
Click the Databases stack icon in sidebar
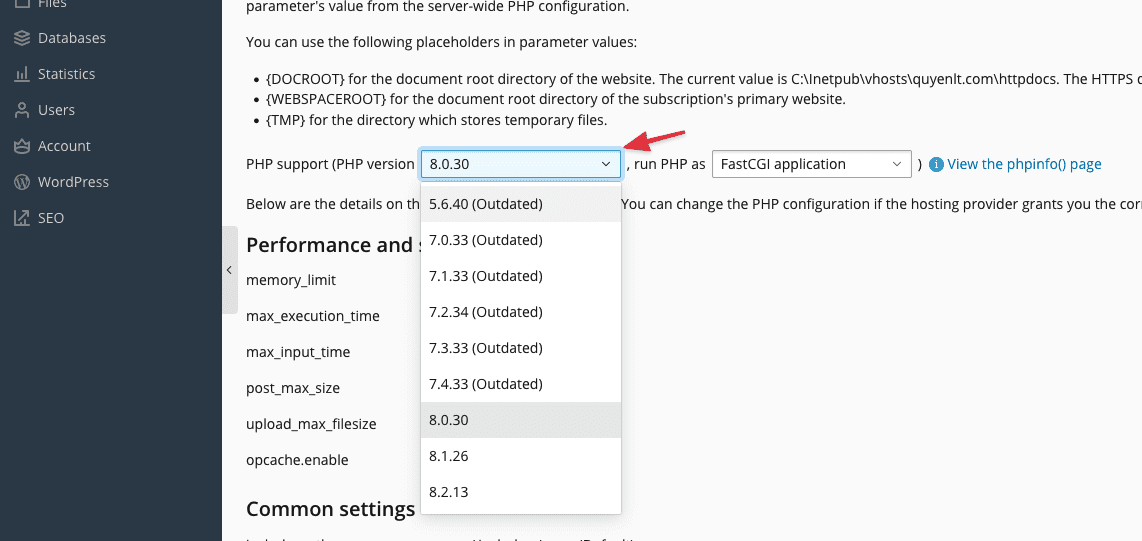pyautogui.click(x=21, y=38)
